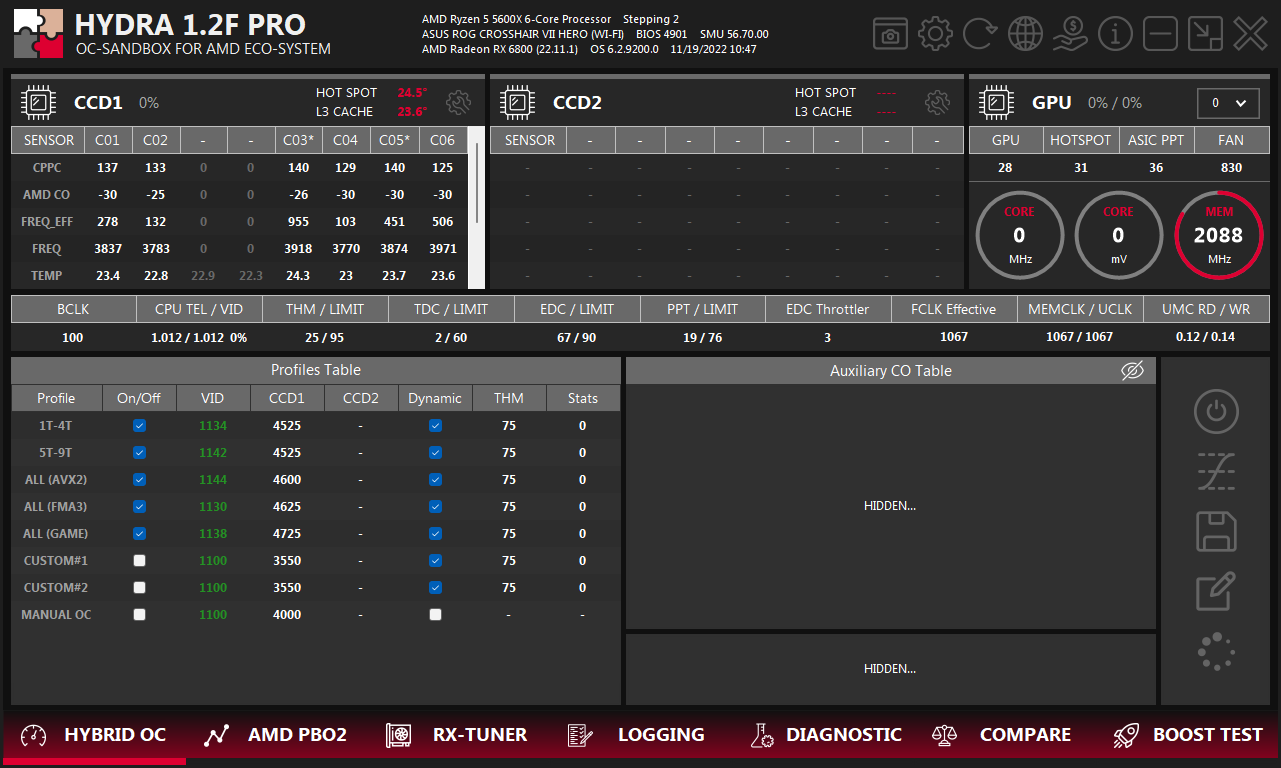Enable the MANUAL OC profile On/Off checkbox
The image size is (1281, 768).
pyautogui.click(x=139, y=615)
